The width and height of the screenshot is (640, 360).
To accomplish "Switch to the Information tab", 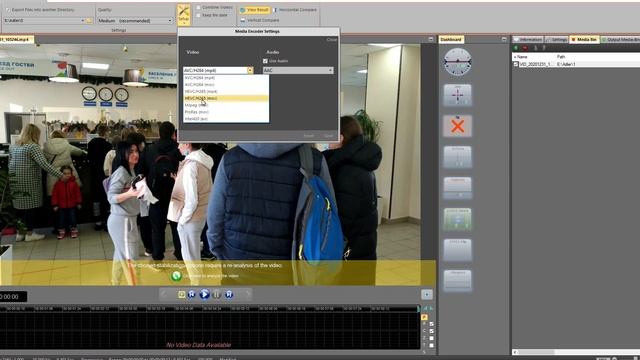I will tap(528, 40).
